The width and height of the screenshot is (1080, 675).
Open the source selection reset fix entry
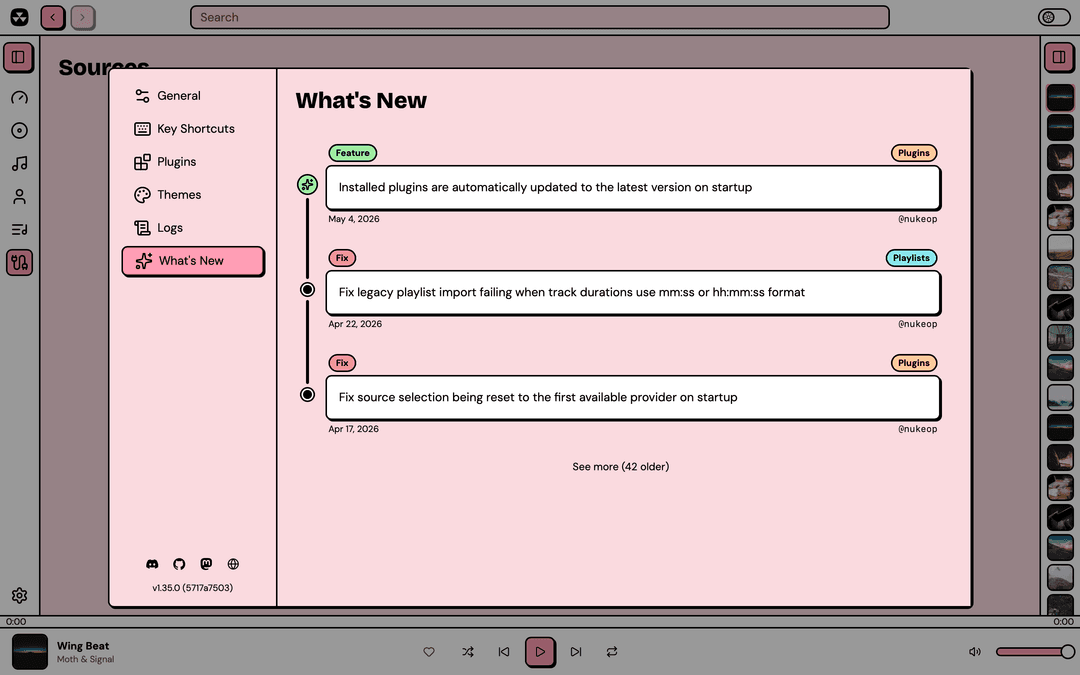click(x=633, y=397)
